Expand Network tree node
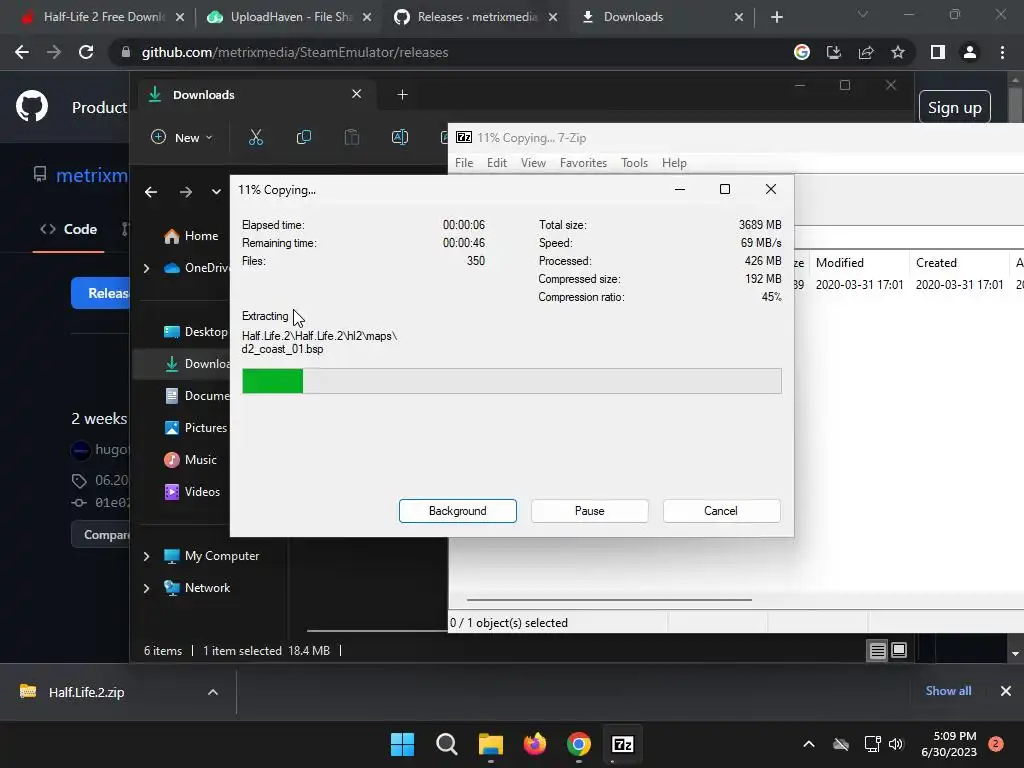 (x=146, y=588)
